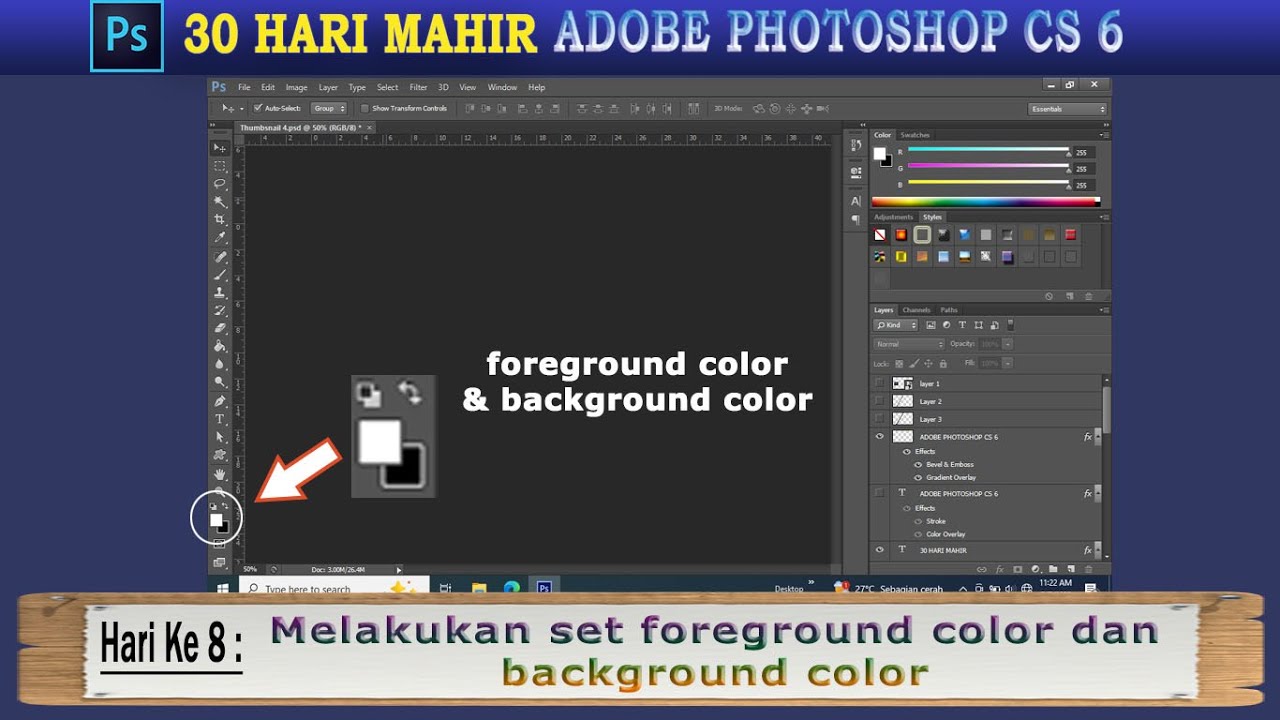Open the Opacity value dropdown arrow

point(1007,344)
